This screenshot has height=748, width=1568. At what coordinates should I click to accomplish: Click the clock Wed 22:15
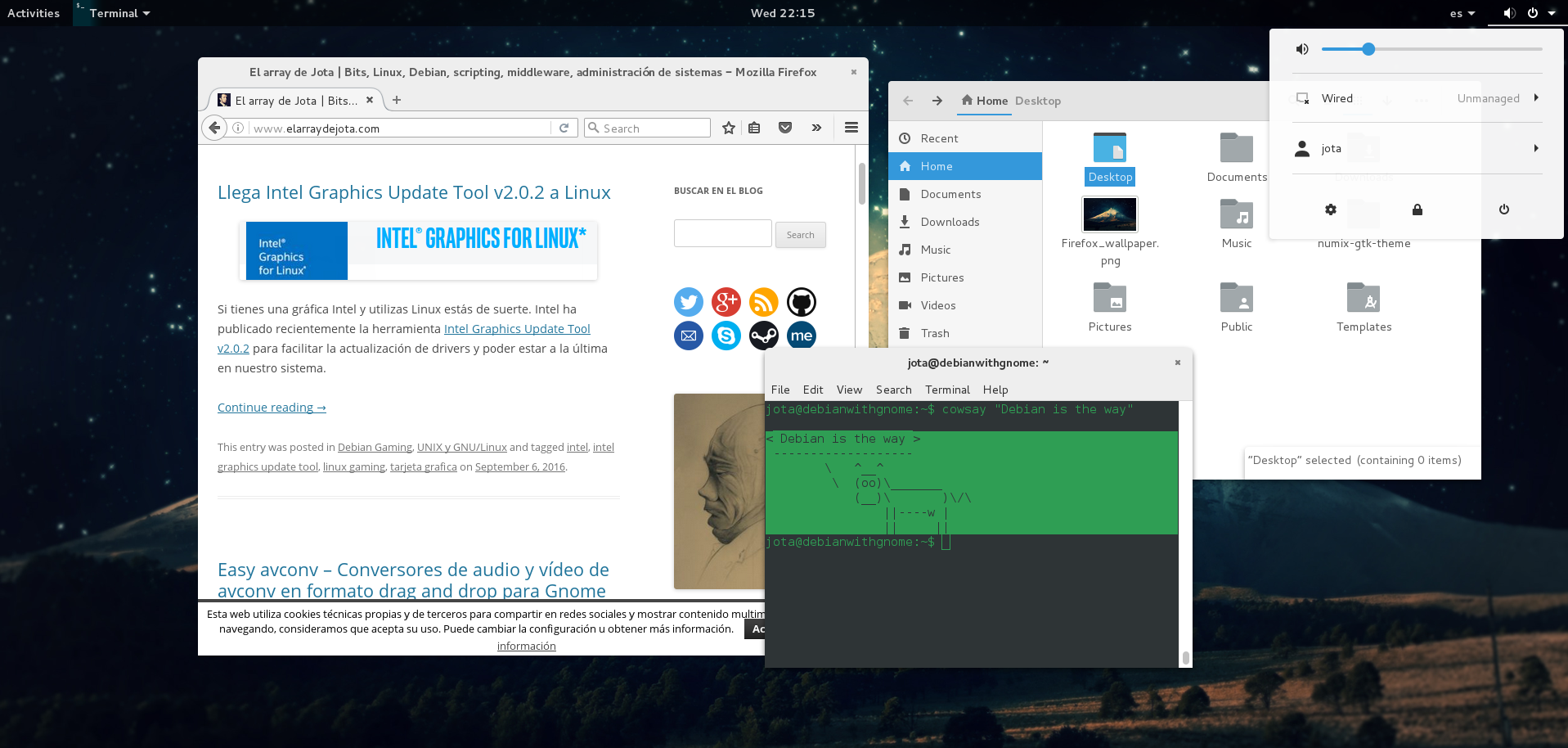[x=783, y=13]
